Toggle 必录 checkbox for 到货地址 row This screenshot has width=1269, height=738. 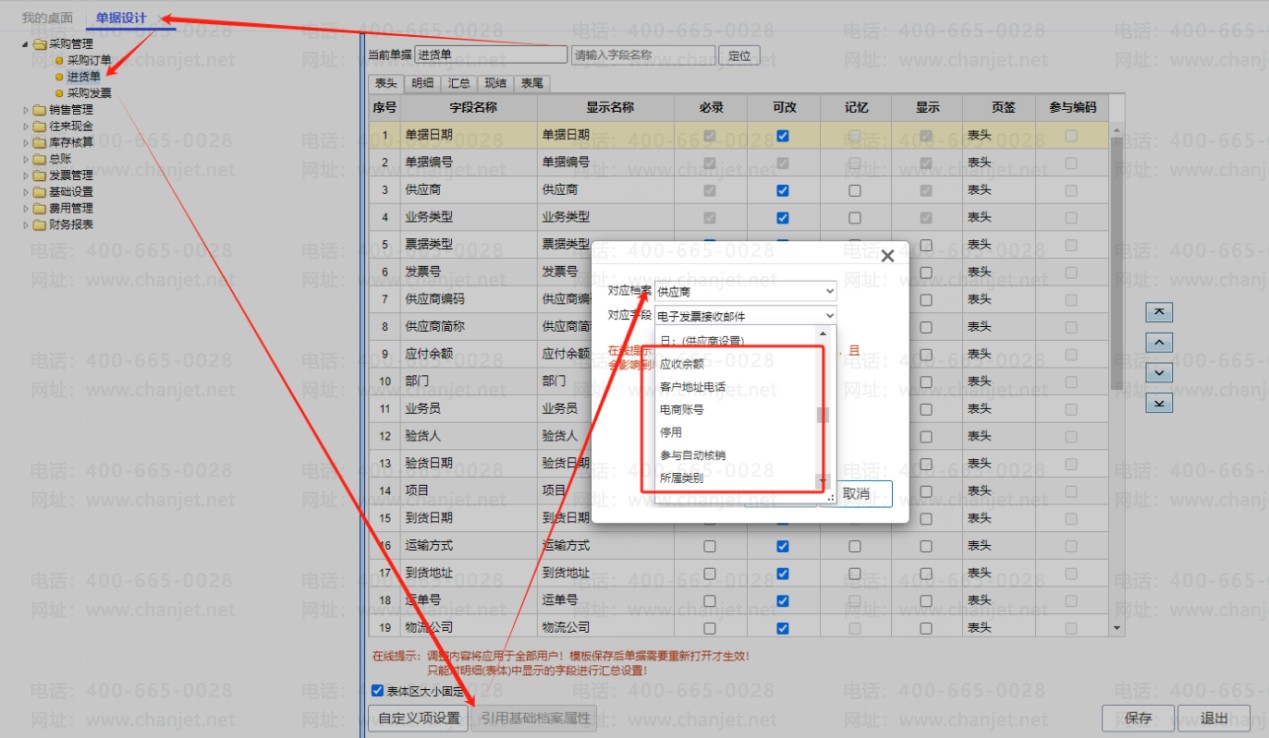[710, 574]
